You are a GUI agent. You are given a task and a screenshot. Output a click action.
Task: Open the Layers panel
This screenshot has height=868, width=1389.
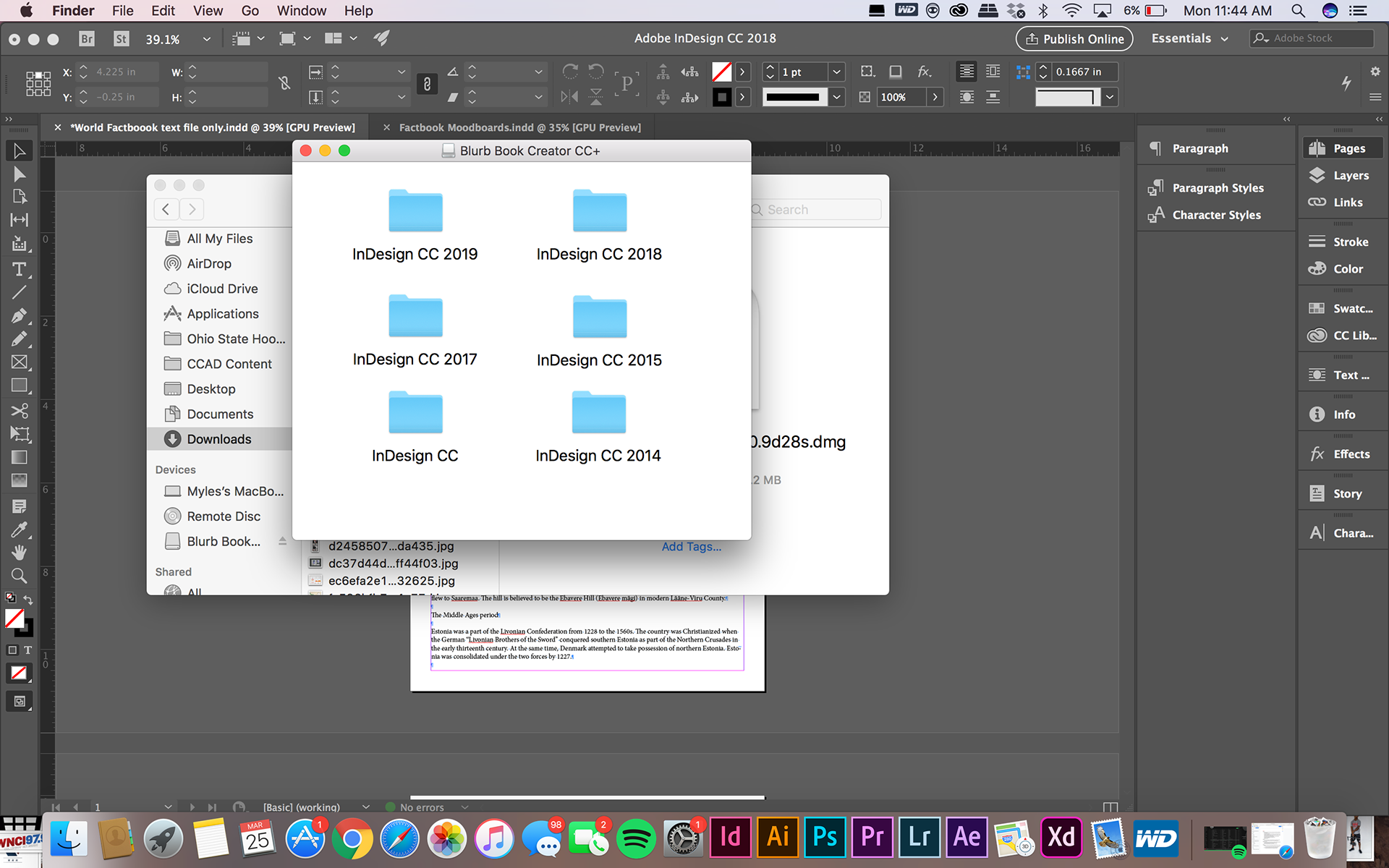(x=1341, y=175)
